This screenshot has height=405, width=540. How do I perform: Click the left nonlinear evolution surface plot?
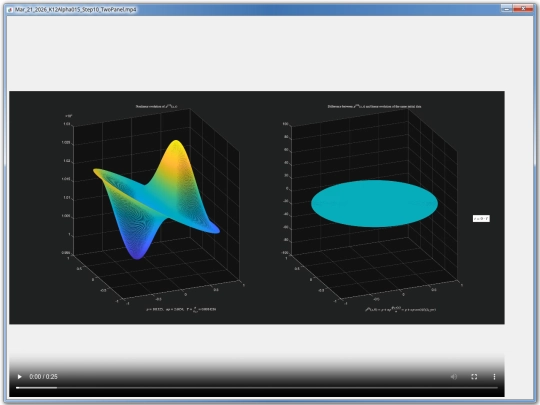(x=156, y=200)
